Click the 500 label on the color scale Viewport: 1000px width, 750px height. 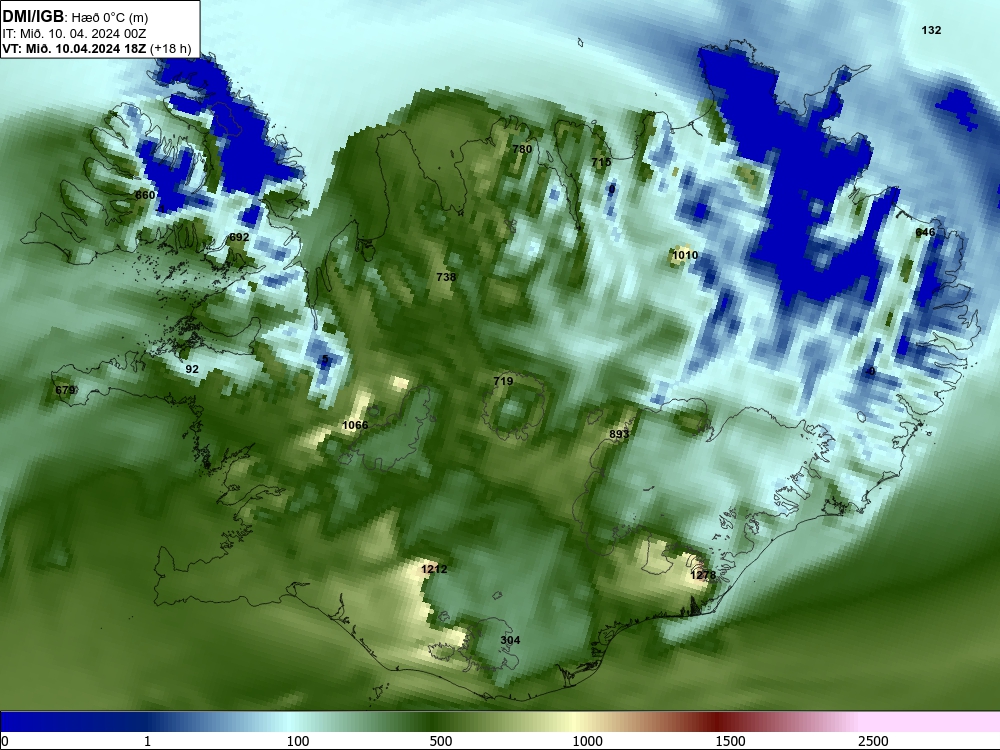tap(441, 741)
